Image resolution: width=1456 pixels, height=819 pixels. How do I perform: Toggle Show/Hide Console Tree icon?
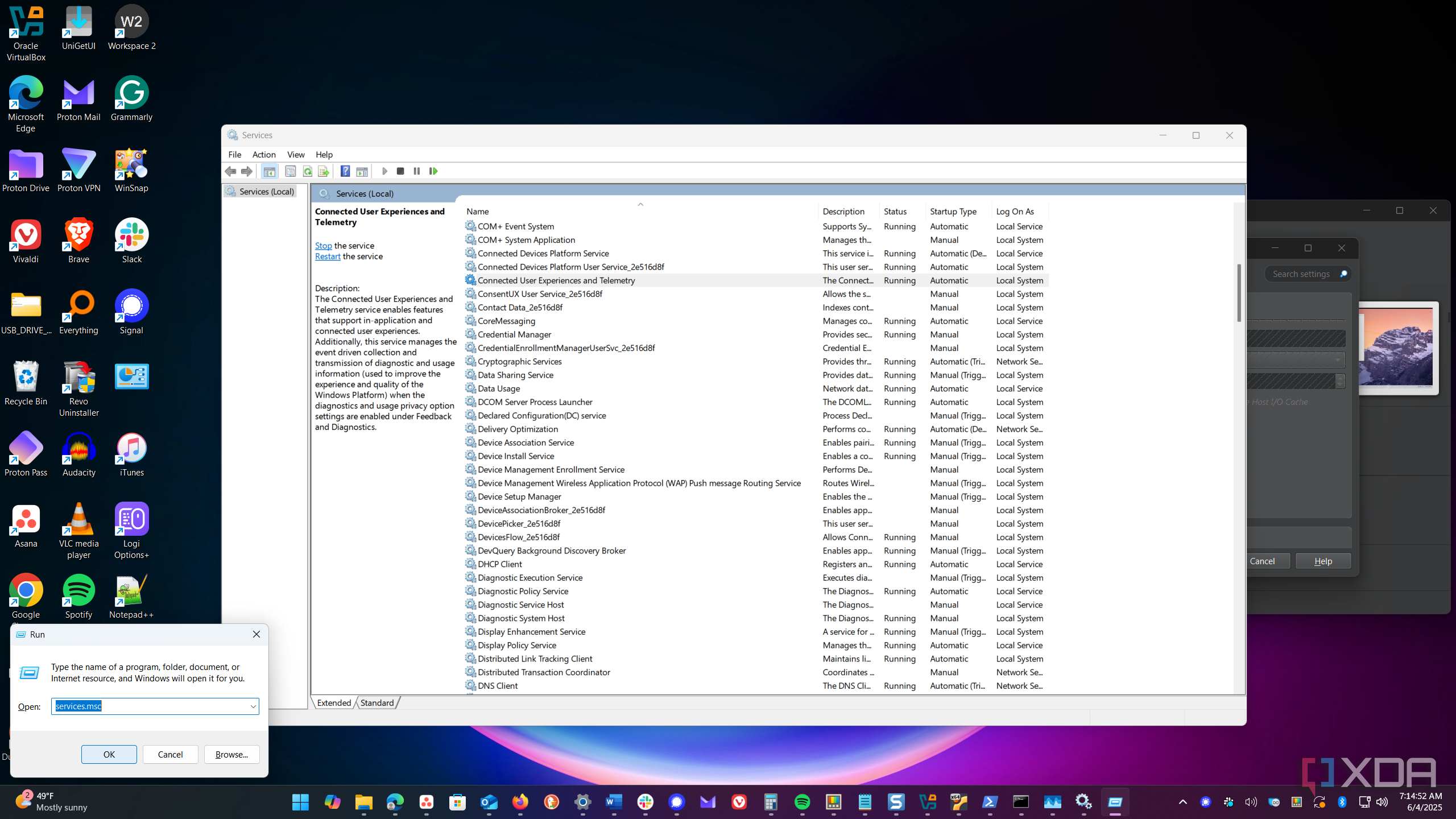(270, 171)
